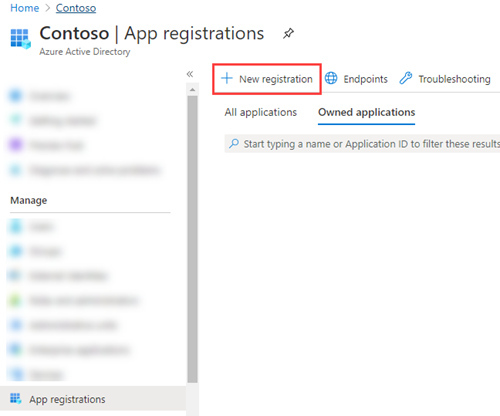
Task: Pin the App registrations page
Action: pyautogui.click(x=288, y=33)
